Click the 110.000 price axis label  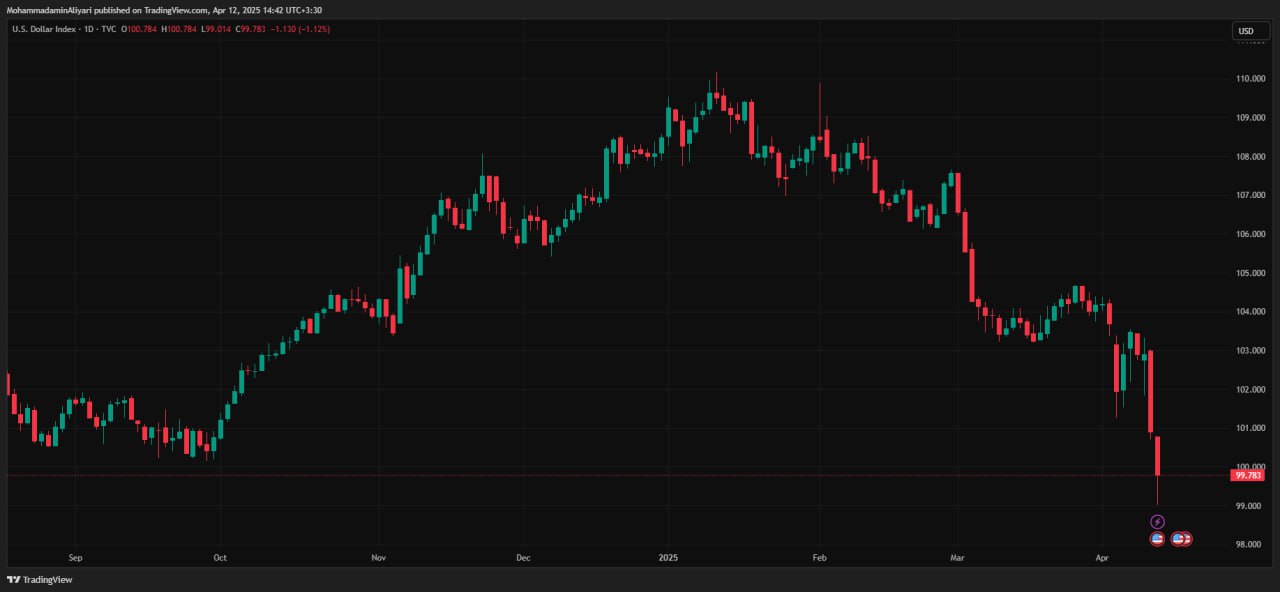point(1251,78)
